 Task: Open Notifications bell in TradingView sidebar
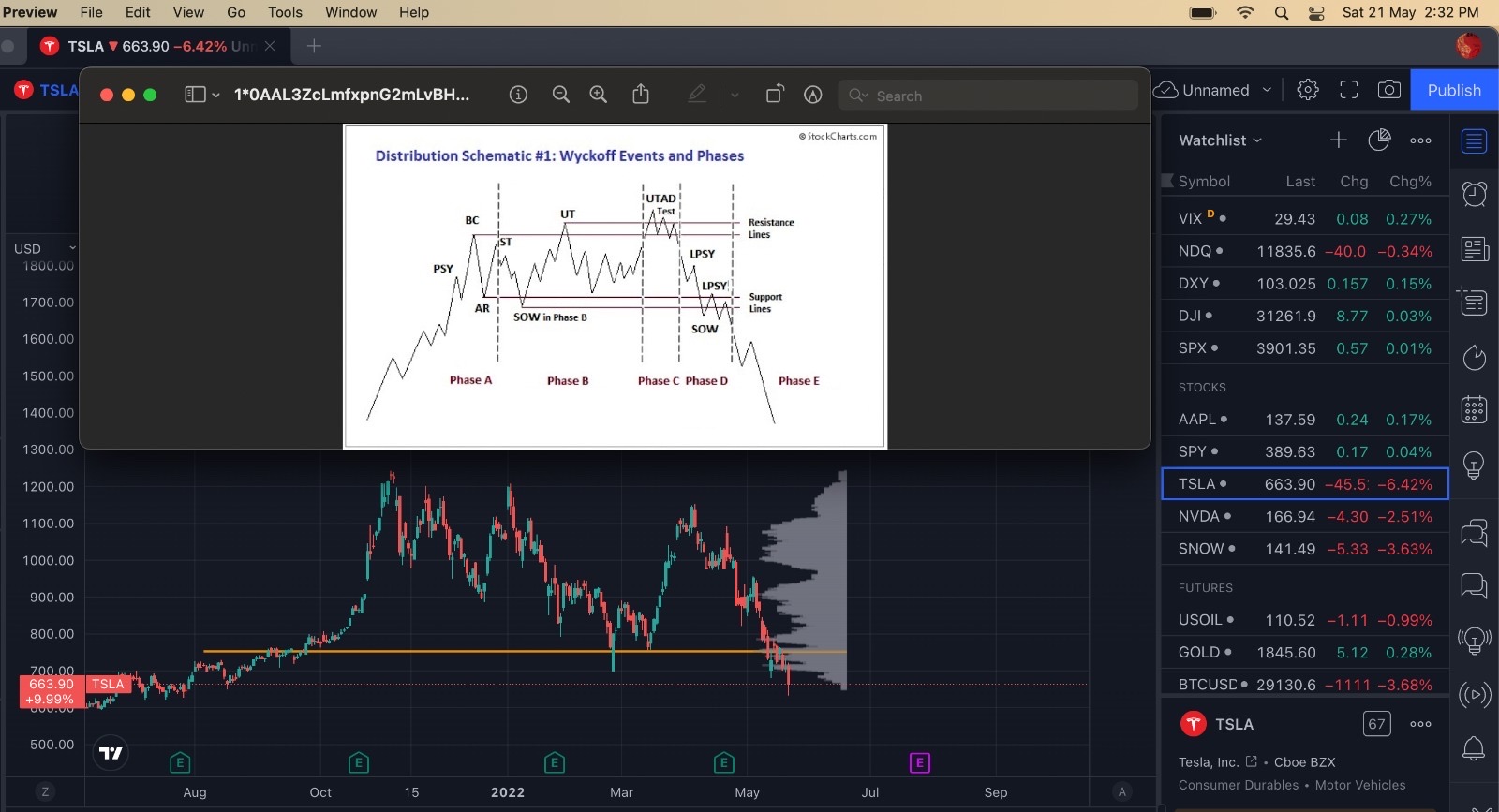click(x=1474, y=748)
